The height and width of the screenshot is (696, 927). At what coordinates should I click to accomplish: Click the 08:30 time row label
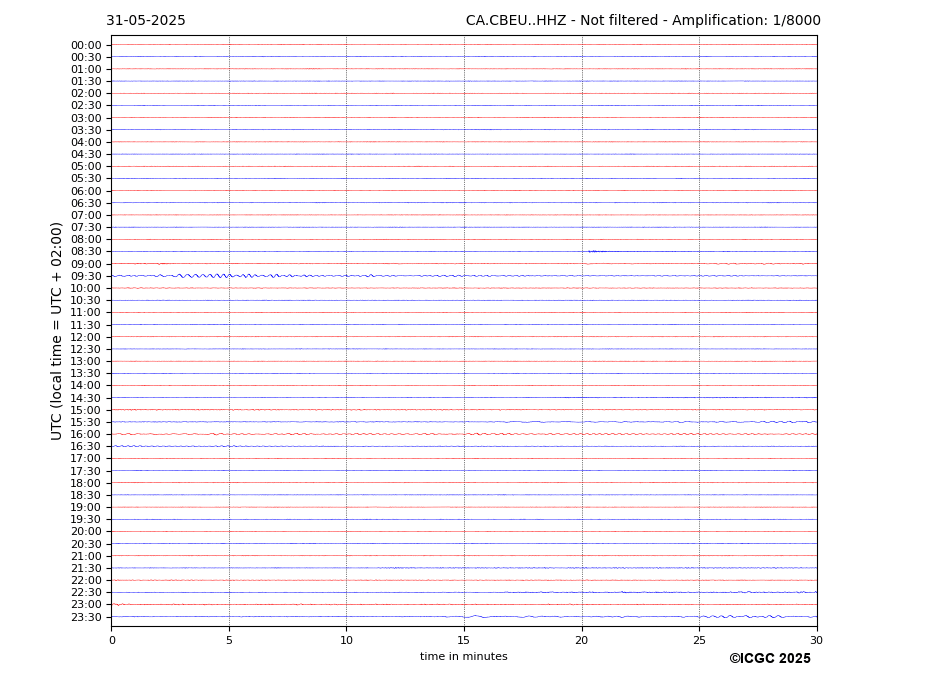86,252
